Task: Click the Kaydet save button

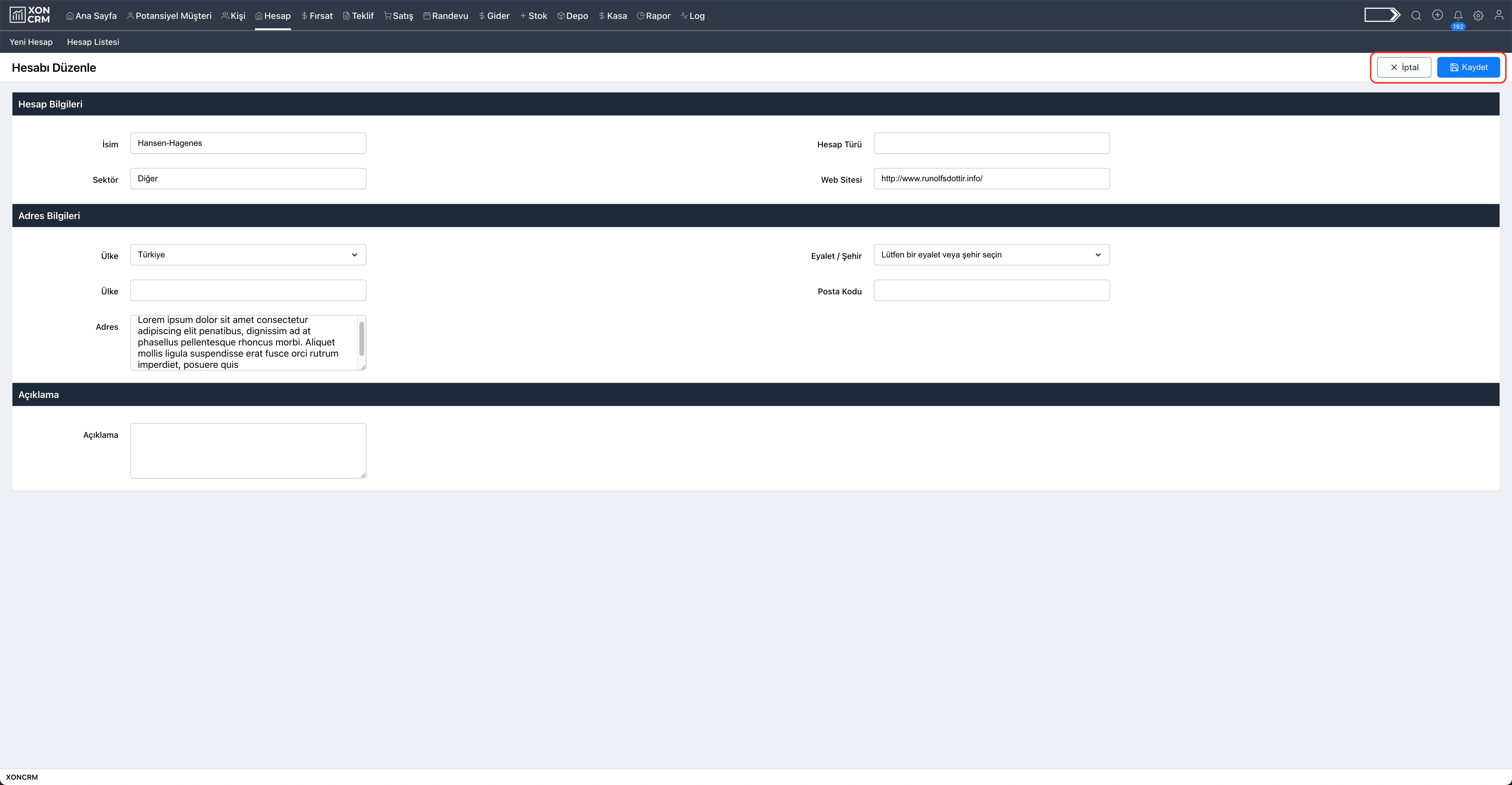Action: [1468, 68]
